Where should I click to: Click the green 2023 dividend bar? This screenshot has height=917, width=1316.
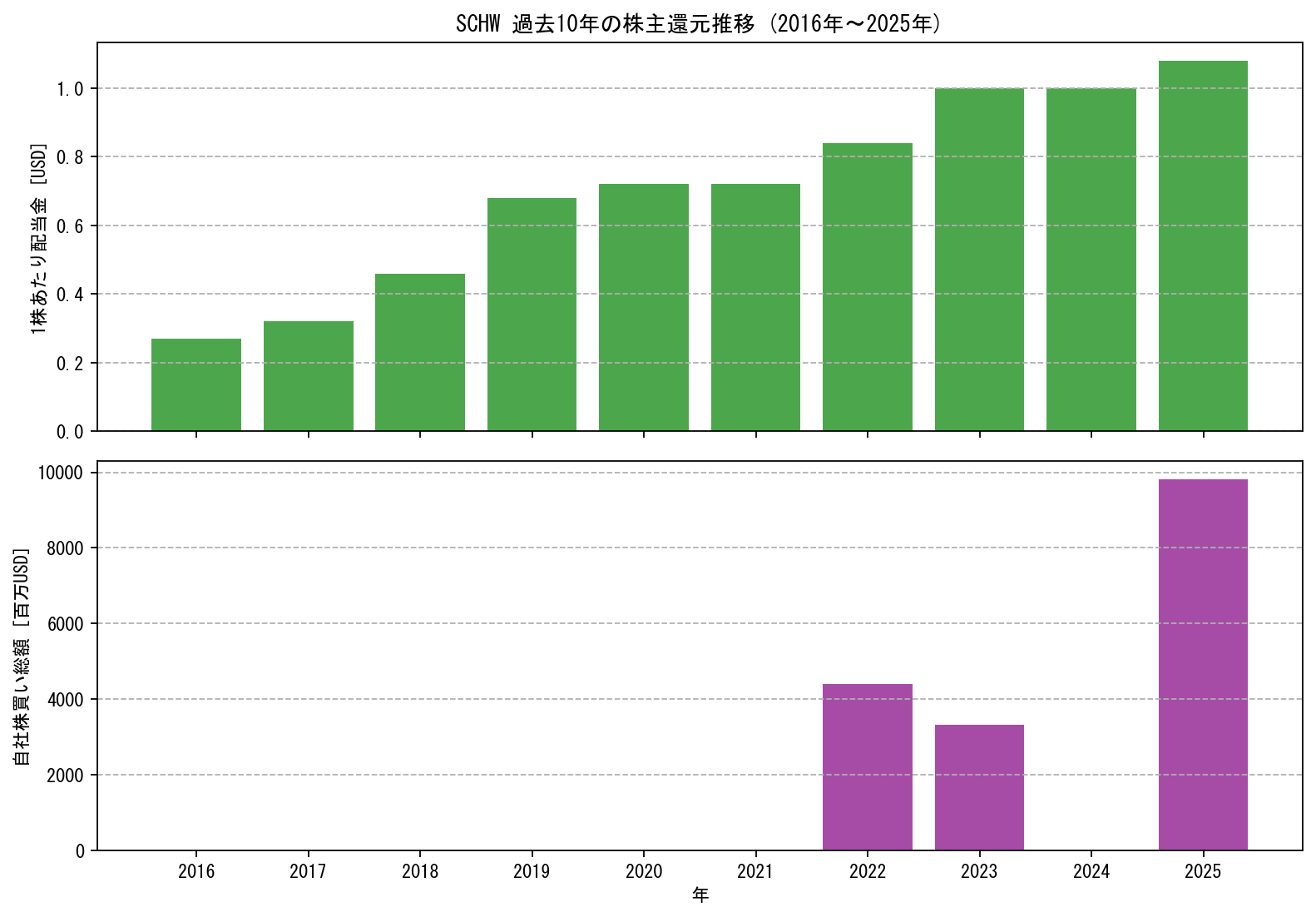pyautogui.click(x=980, y=260)
